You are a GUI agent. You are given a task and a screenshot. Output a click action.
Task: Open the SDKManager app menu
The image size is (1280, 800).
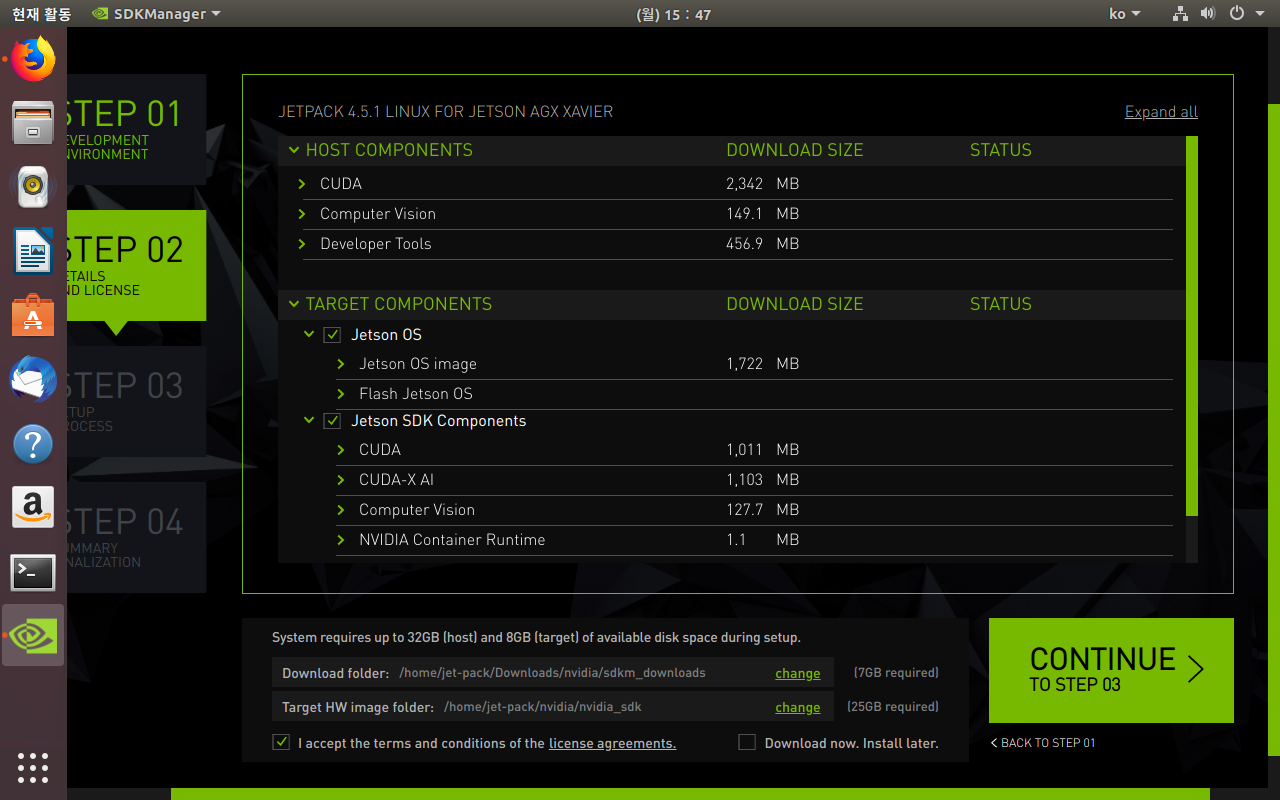(156, 14)
